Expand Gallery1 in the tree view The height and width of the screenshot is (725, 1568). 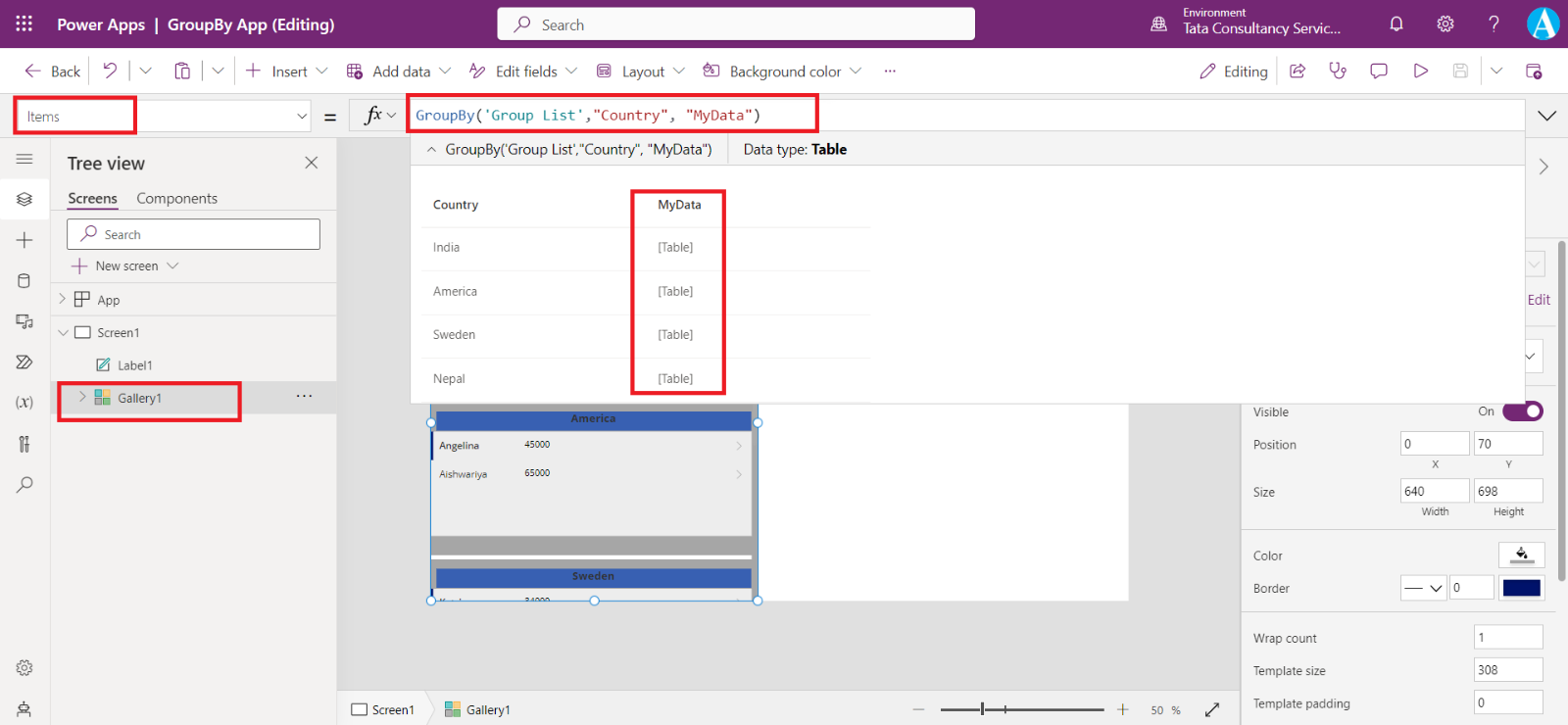point(82,398)
